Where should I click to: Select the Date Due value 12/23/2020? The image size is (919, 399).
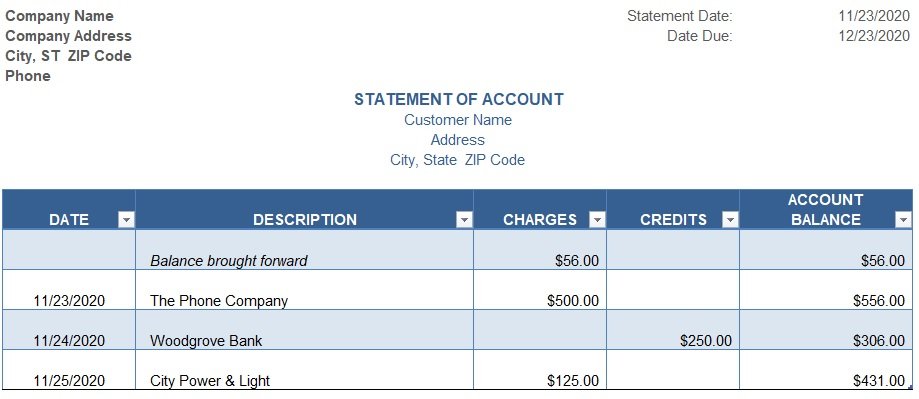[x=874, y=36]
